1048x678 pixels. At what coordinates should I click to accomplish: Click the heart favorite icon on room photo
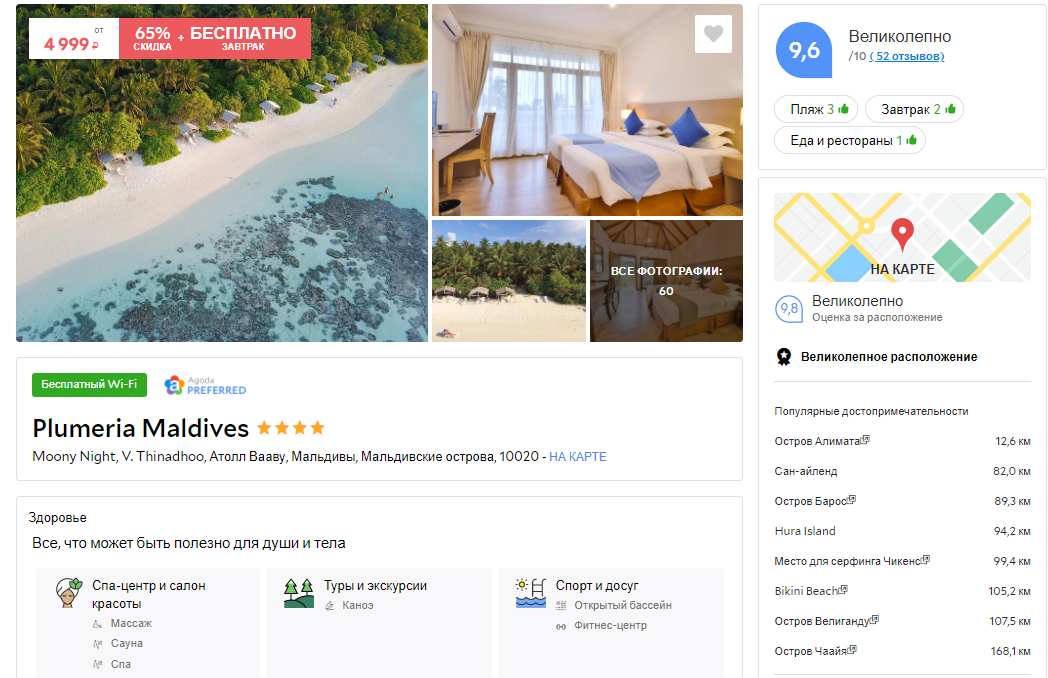point(713,33)
